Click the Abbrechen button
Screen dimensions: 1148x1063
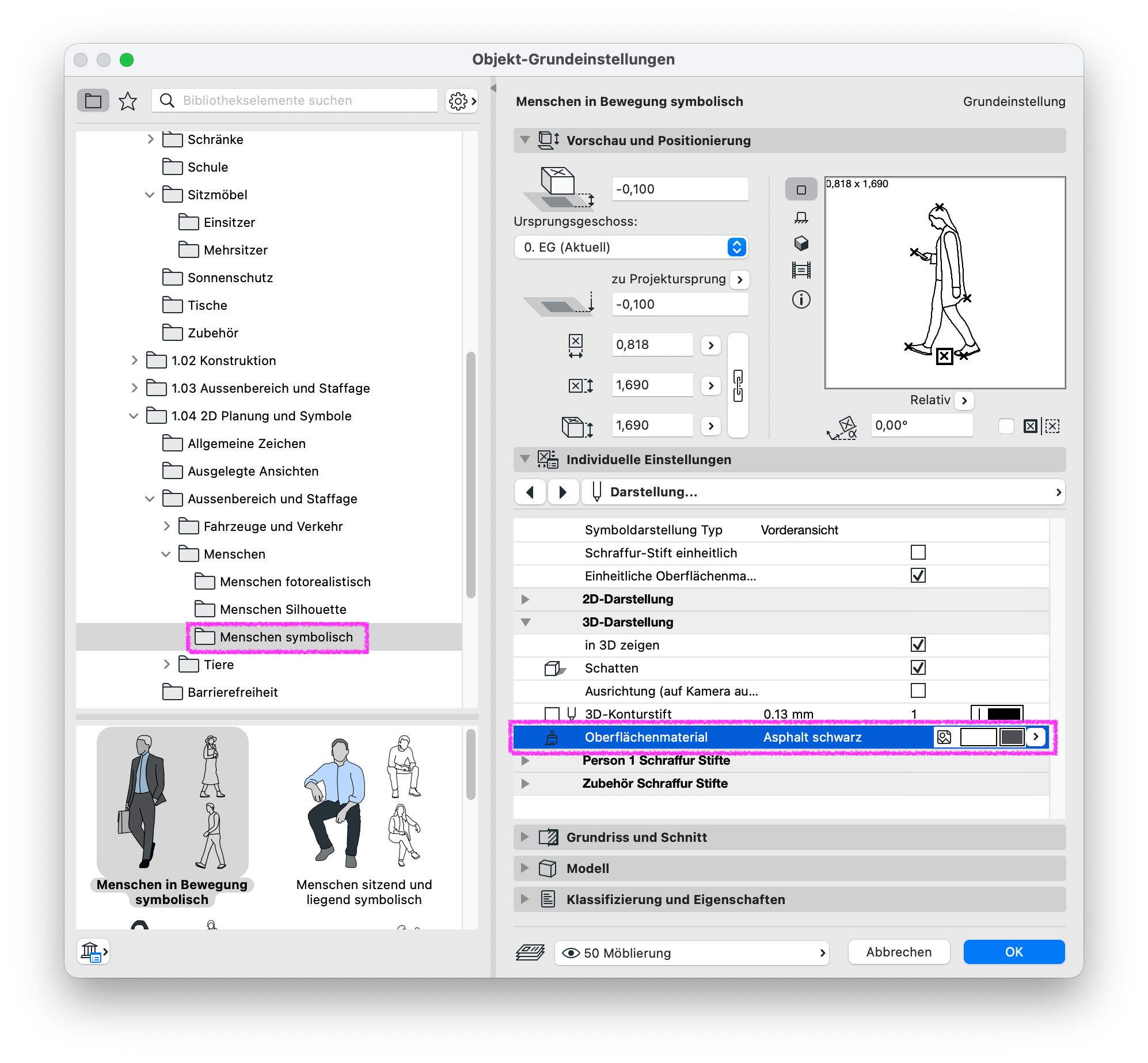coord(898,952)
